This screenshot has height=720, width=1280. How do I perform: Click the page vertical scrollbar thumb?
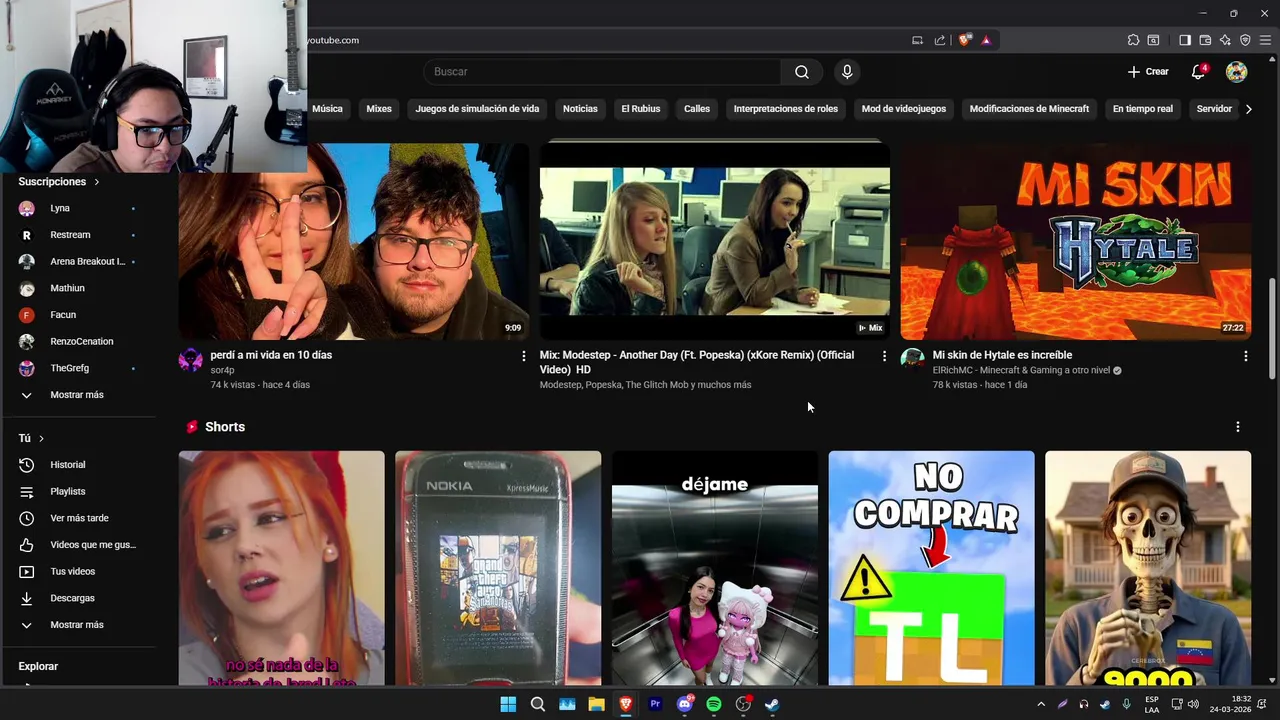click(x=1272, y=328)
